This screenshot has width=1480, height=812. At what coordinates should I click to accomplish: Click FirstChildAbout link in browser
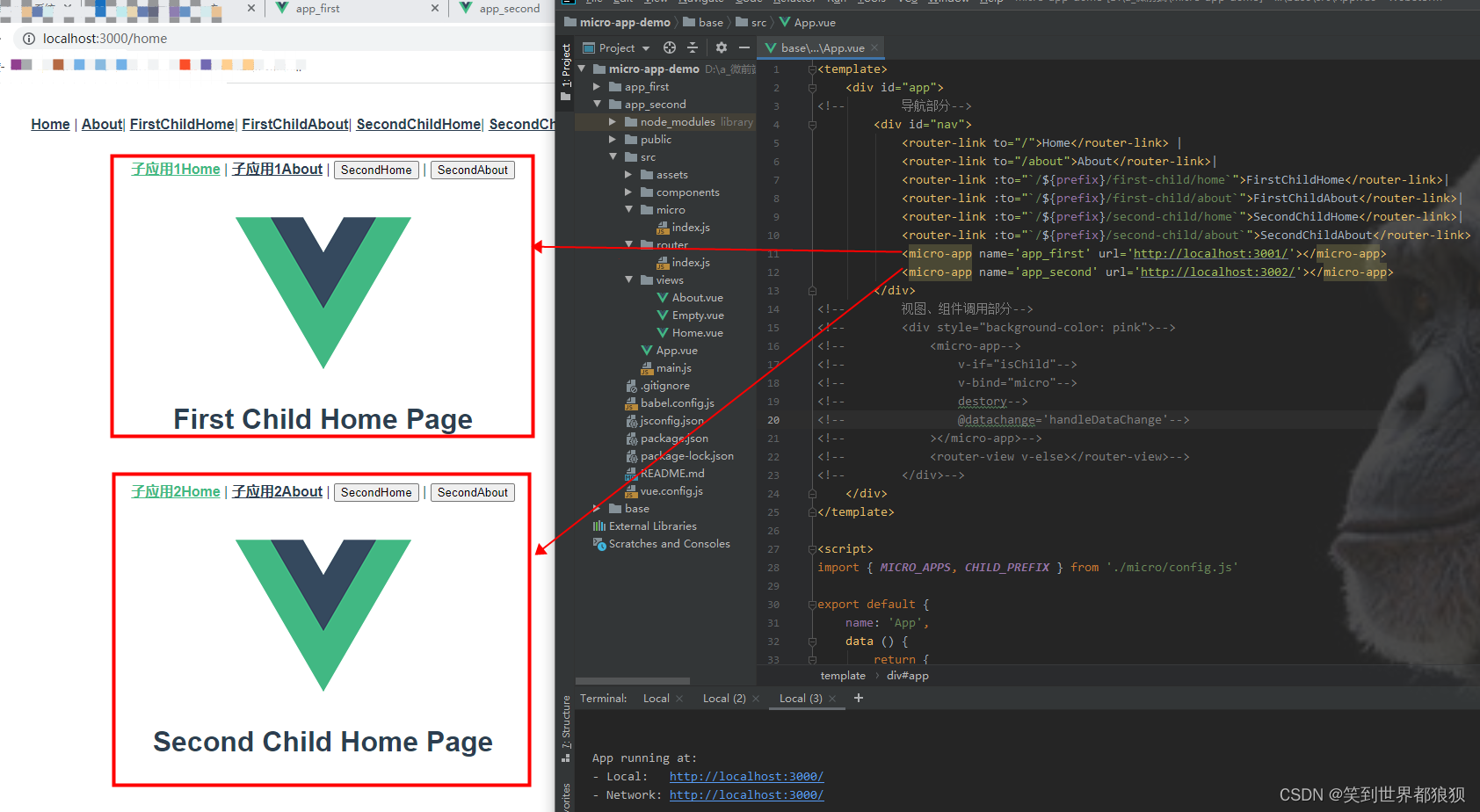[x=295, y=125]
